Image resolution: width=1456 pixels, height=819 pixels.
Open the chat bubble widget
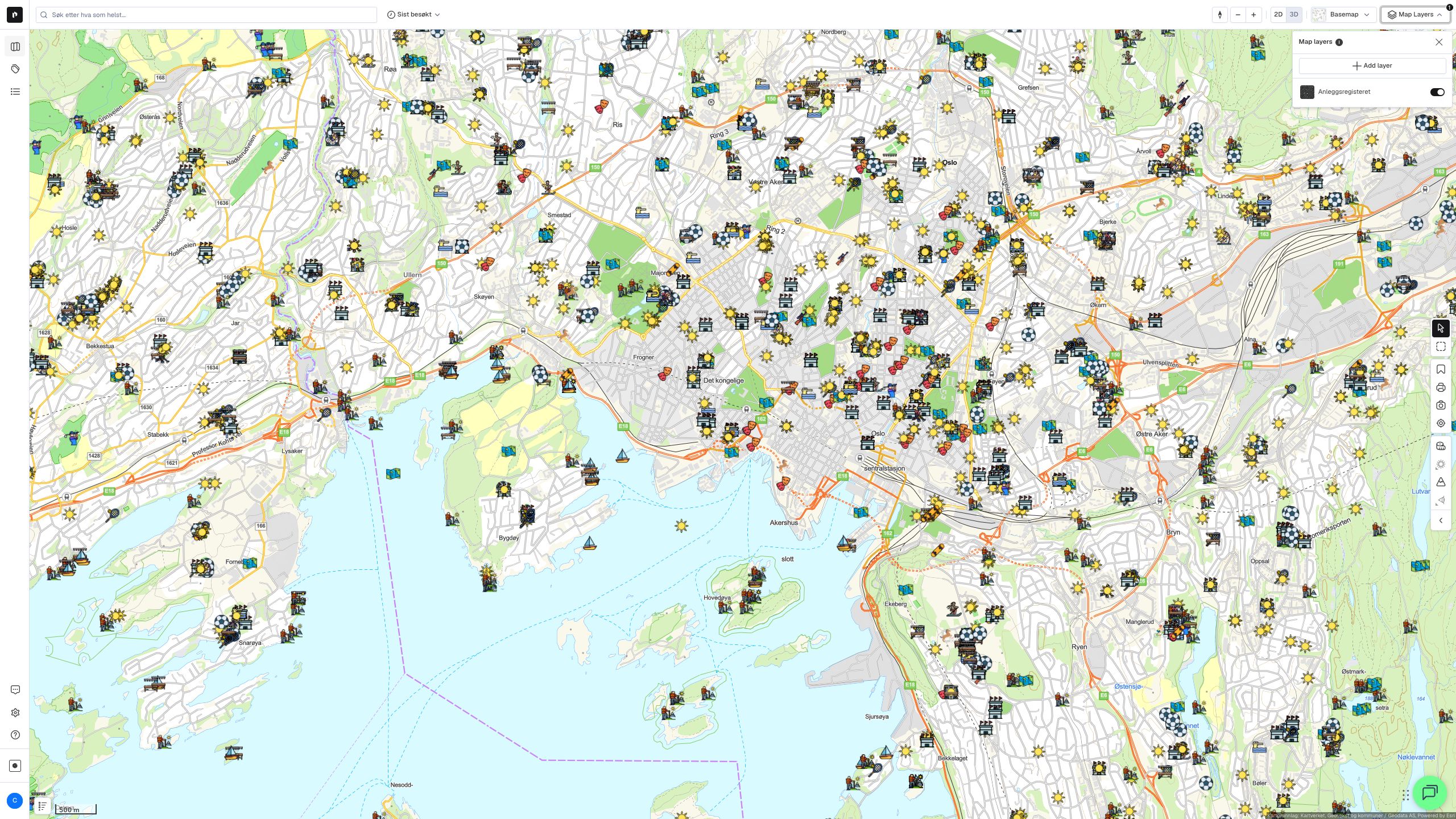pyautogui.click(x=1430, y=792)
